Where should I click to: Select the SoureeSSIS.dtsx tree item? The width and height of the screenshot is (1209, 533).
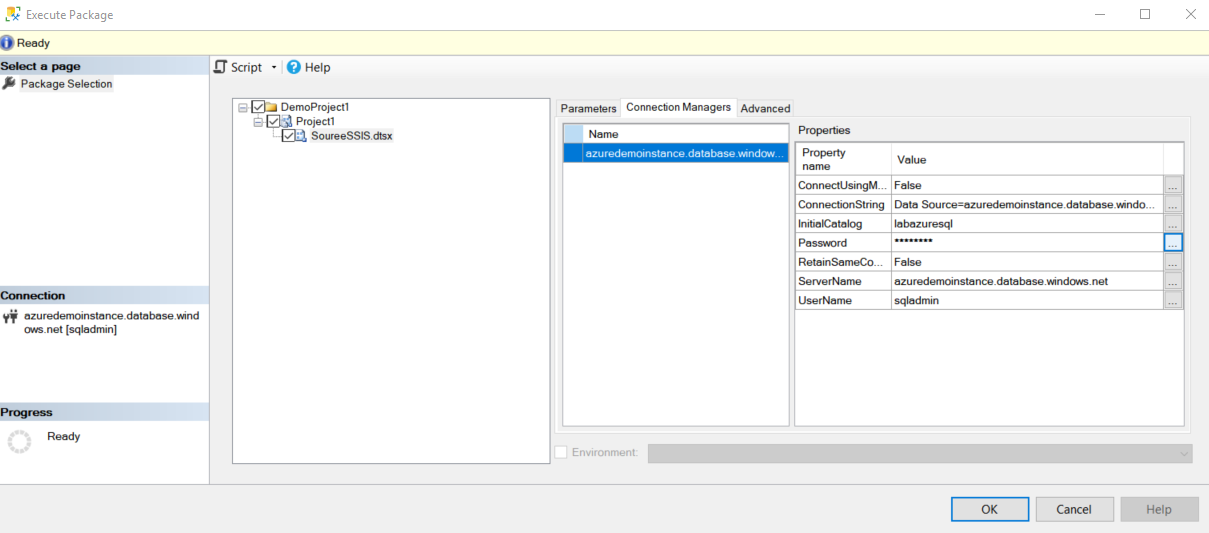click(352, 136)
